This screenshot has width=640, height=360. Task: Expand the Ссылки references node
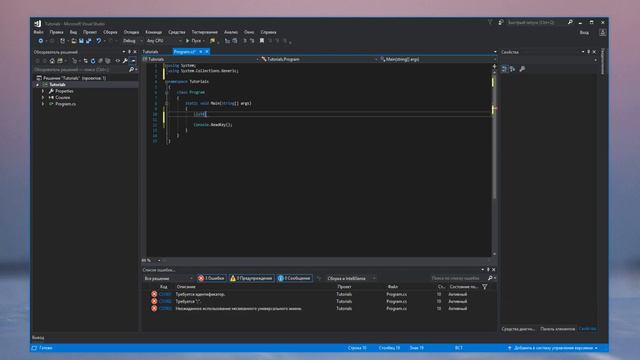click(43, 98)
